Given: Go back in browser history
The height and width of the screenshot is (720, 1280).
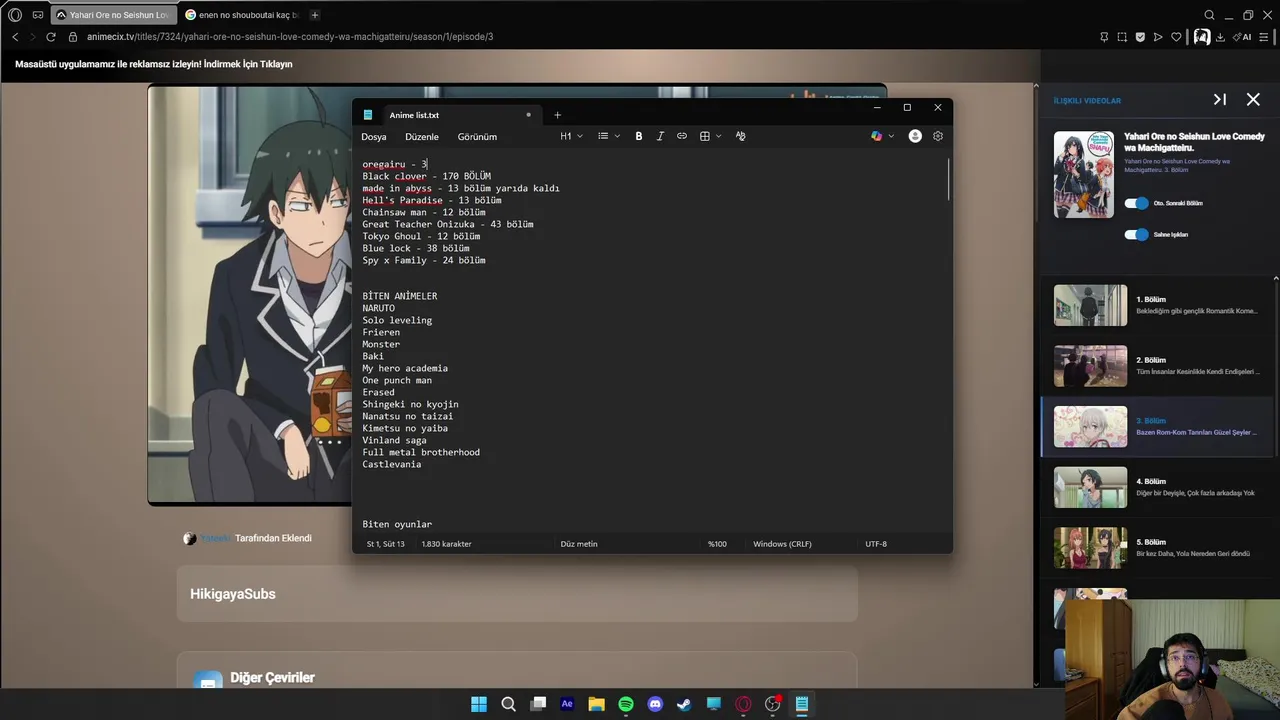Looking at the screenshot, I should (x=15, y=37).
